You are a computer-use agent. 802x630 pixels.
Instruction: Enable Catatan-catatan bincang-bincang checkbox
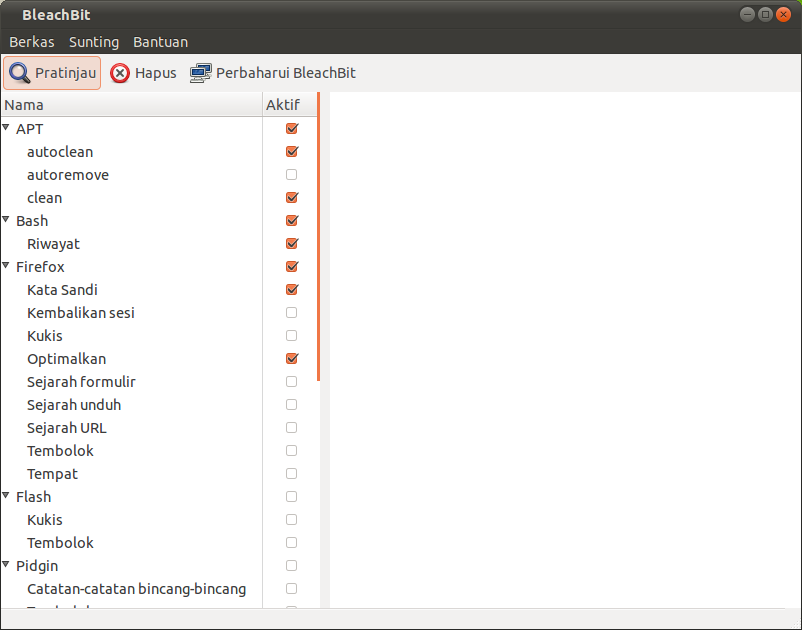click(x=292, y=589)
